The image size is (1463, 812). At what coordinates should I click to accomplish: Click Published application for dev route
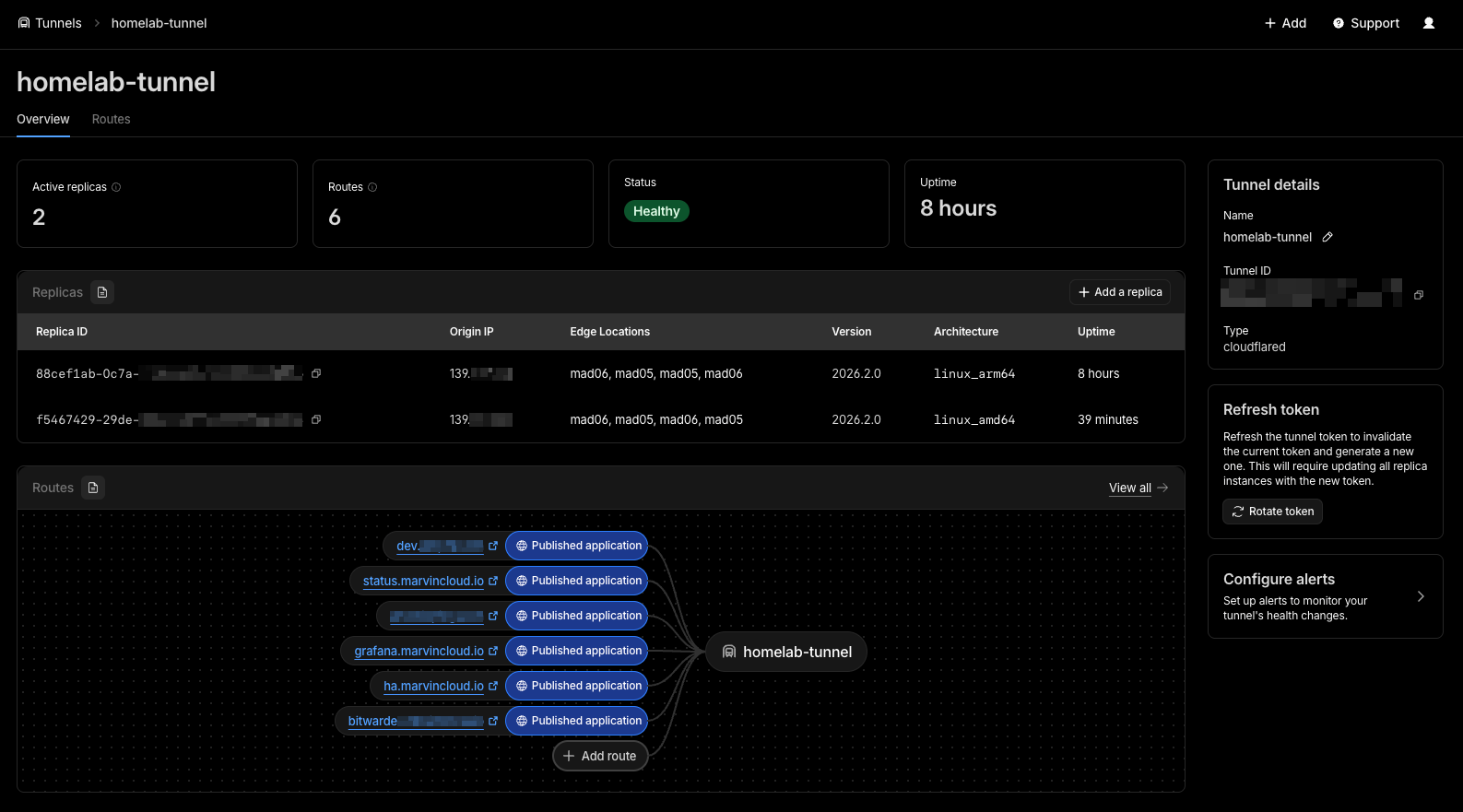click(577, 546)
